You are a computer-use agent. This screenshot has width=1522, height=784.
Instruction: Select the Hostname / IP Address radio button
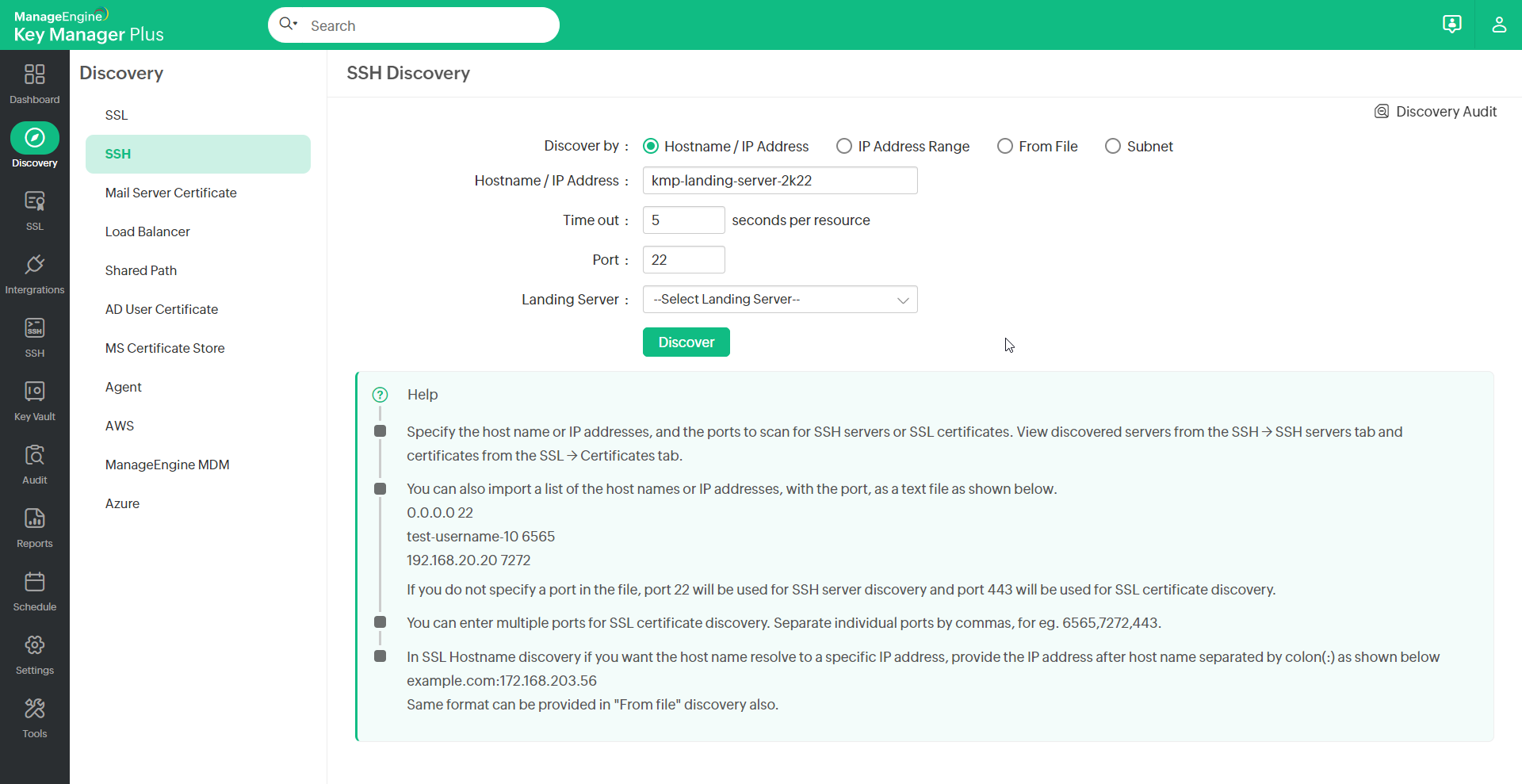tap(651, 146)
